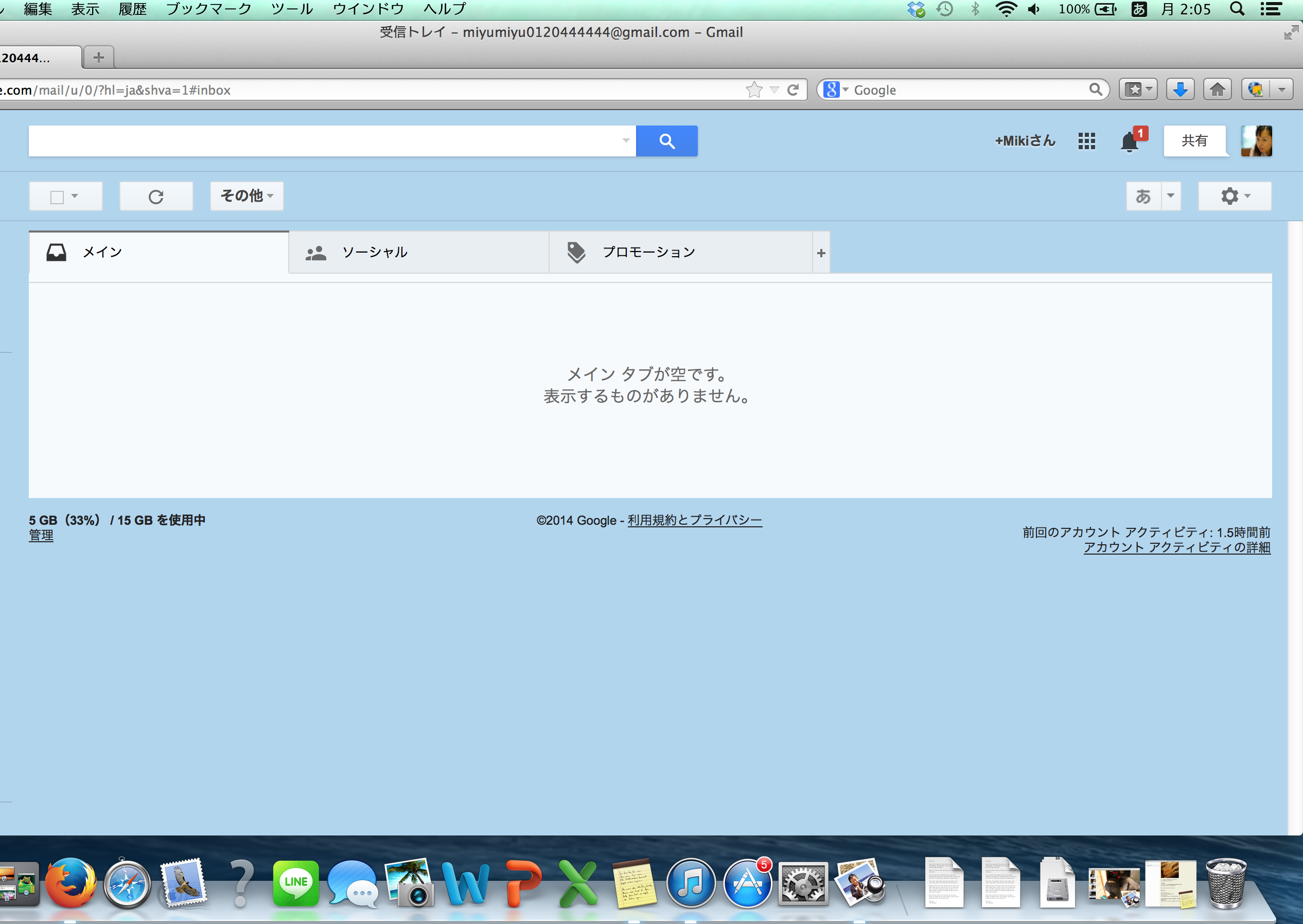This screenshot has height=924, width=1303.
Task: Open the notifications bell
Action: (1130, 141)
